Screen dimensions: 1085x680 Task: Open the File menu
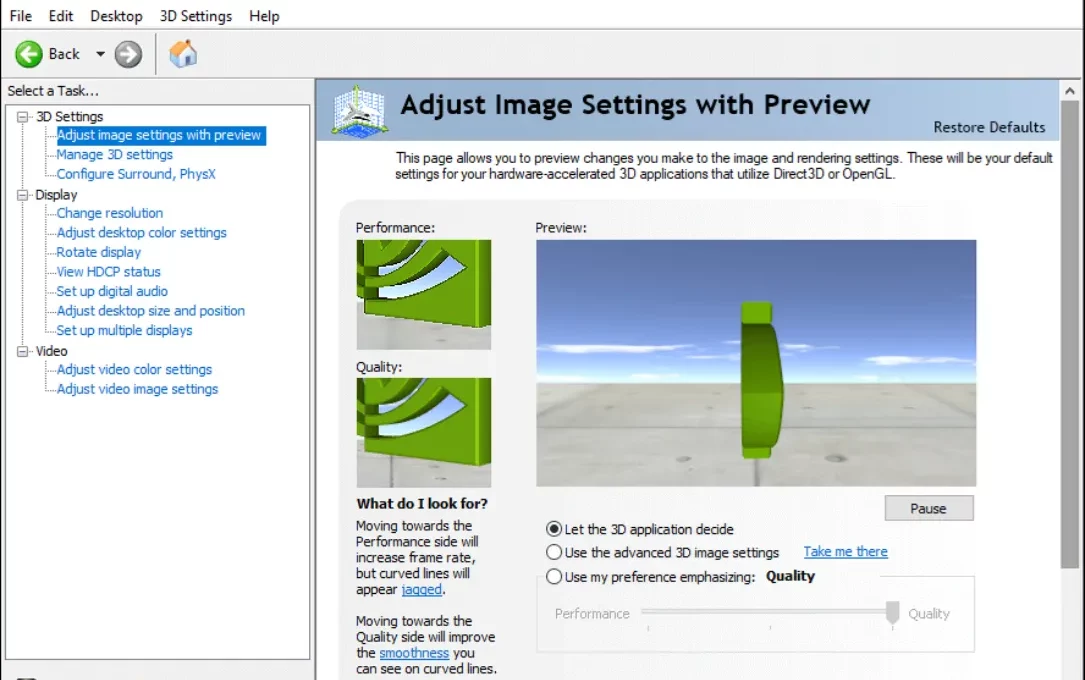pos(21,16)
